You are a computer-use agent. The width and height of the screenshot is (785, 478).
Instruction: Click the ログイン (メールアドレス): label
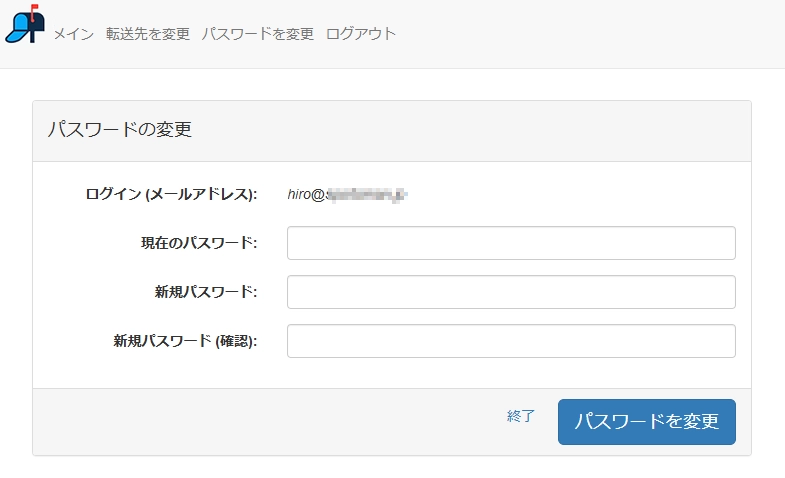171,194
